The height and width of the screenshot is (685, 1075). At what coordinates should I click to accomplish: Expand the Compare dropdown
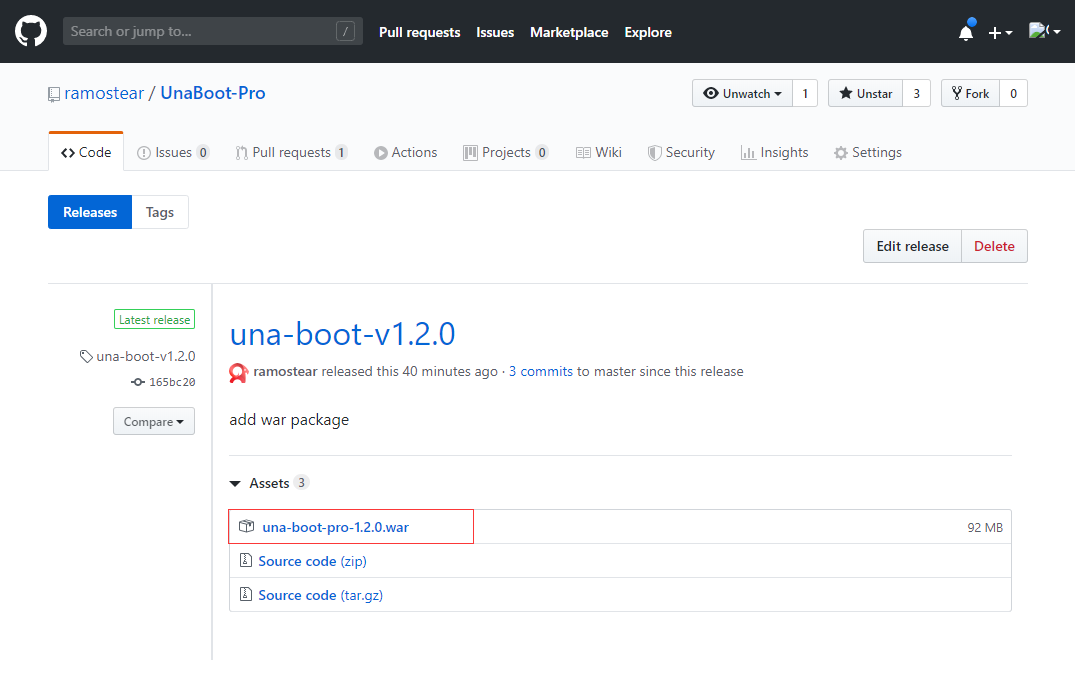tap(154, 422)
